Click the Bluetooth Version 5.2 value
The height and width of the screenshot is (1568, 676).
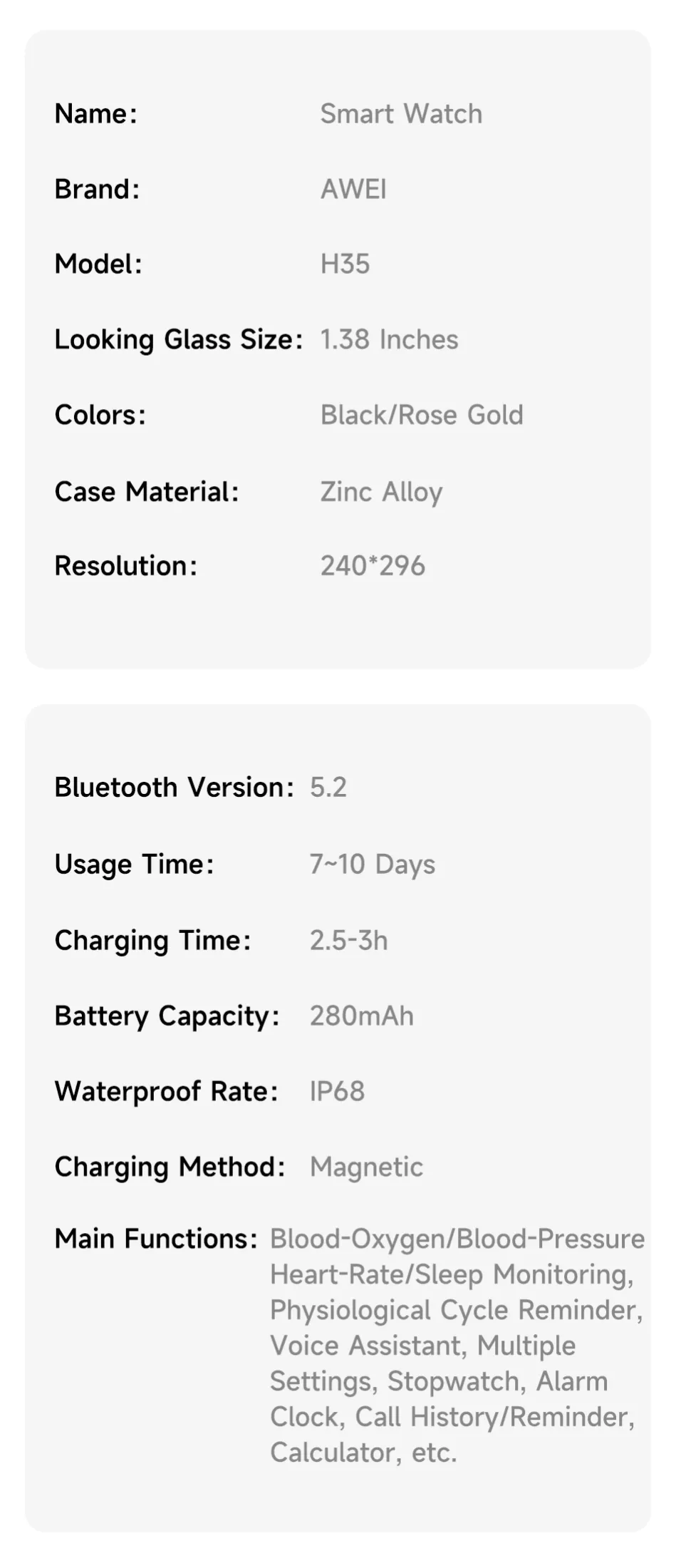click(328, 788)
